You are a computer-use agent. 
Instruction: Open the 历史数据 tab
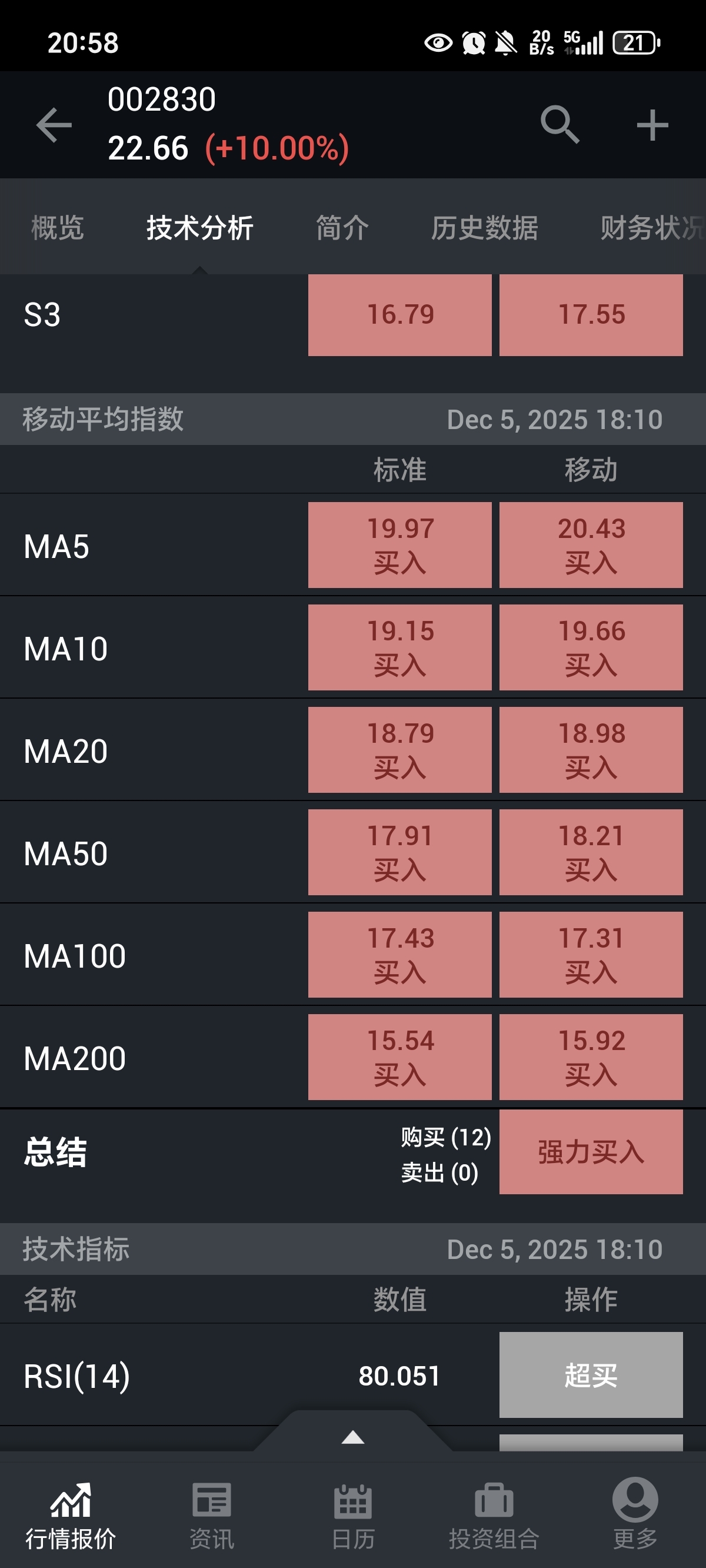(x=484, y=228)
